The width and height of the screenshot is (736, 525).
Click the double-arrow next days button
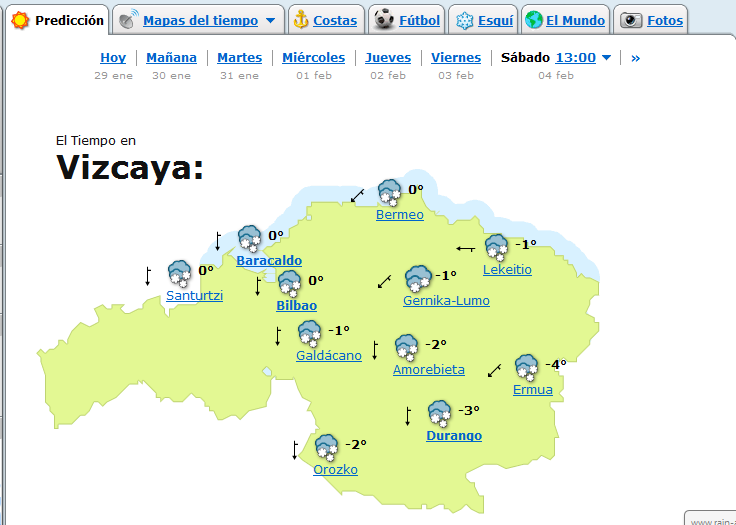click(635, 58)
